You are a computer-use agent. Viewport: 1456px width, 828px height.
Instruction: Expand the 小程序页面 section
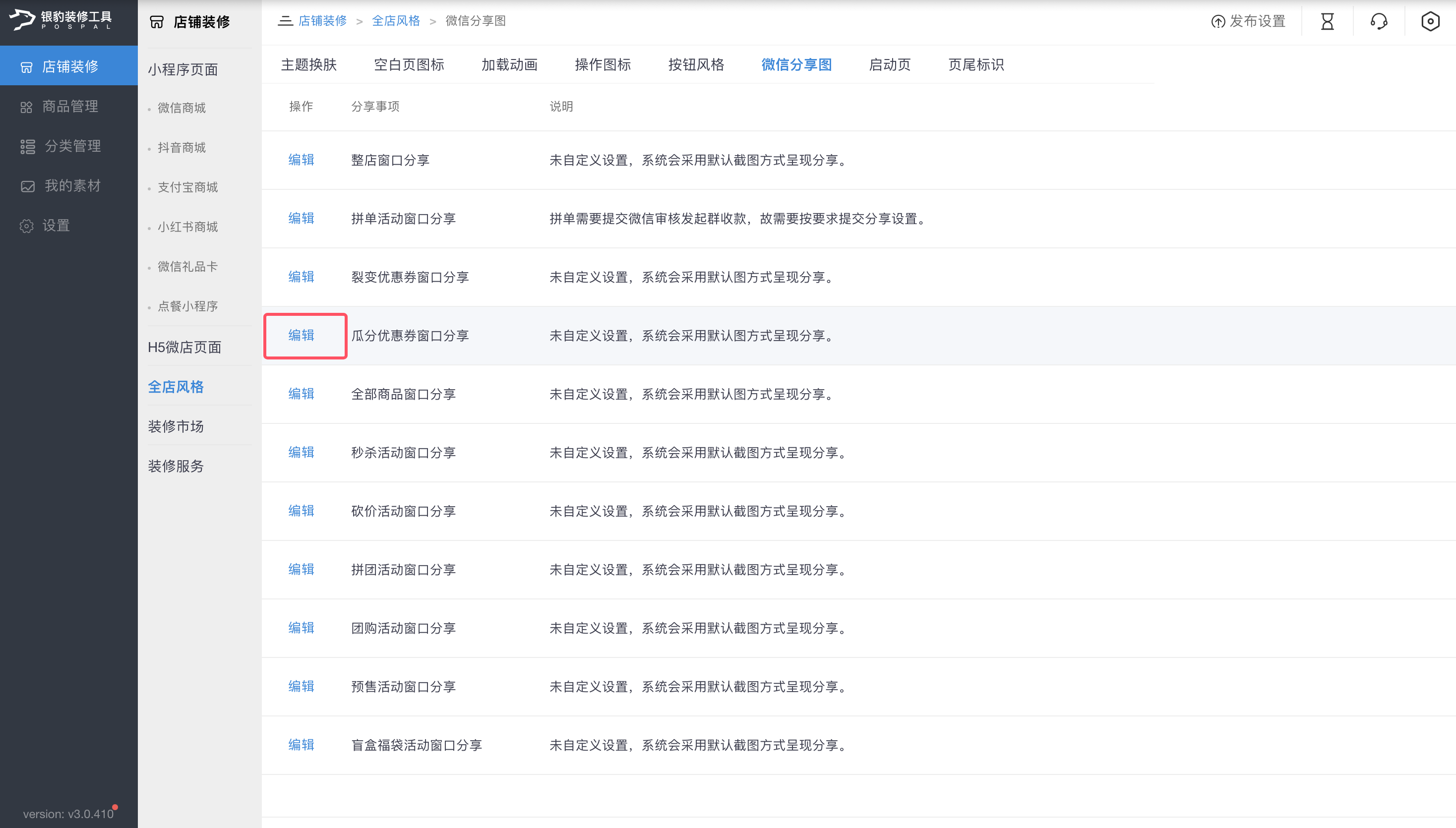click(182, 69)
